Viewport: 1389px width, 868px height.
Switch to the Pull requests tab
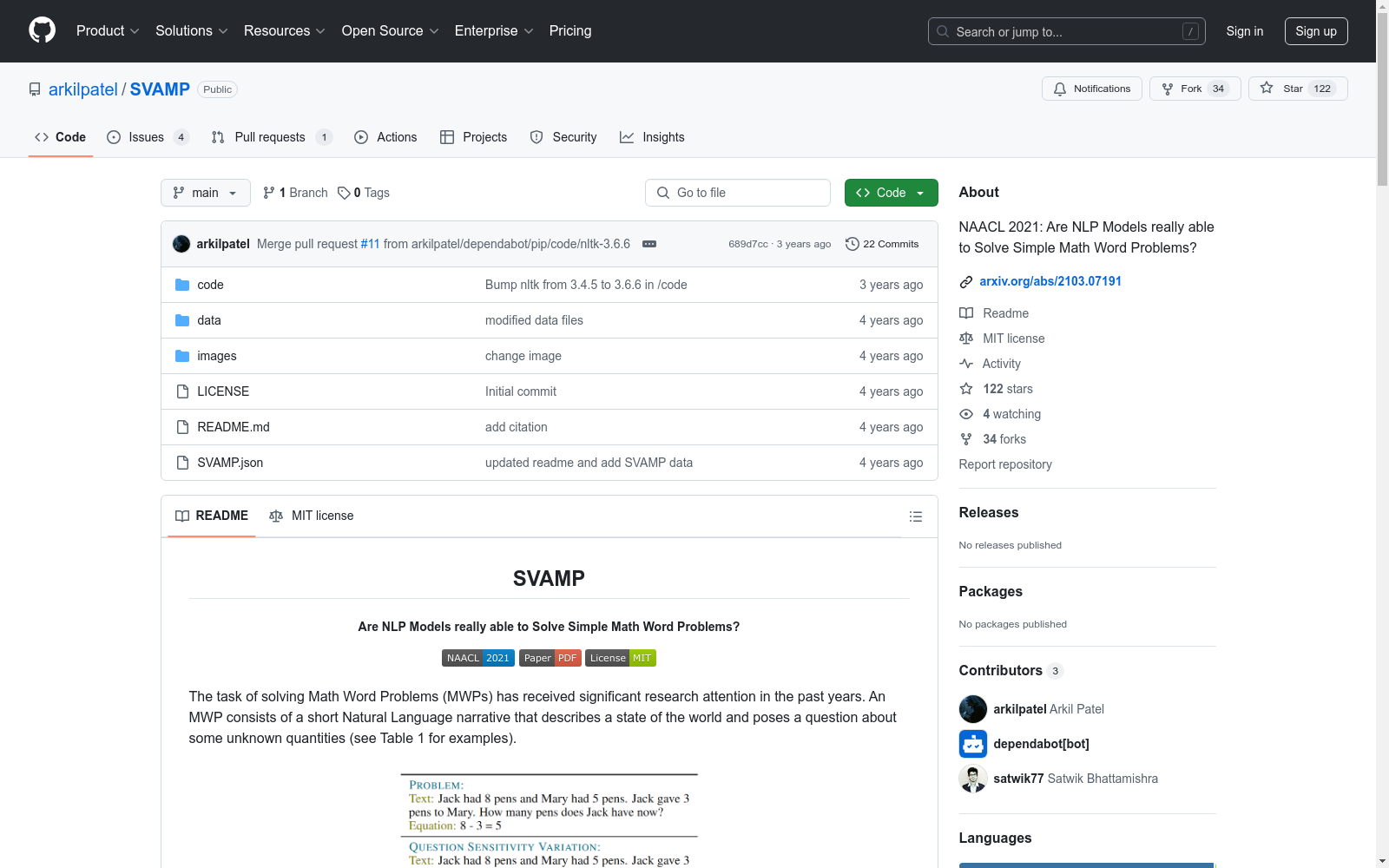tap(272, 137)
